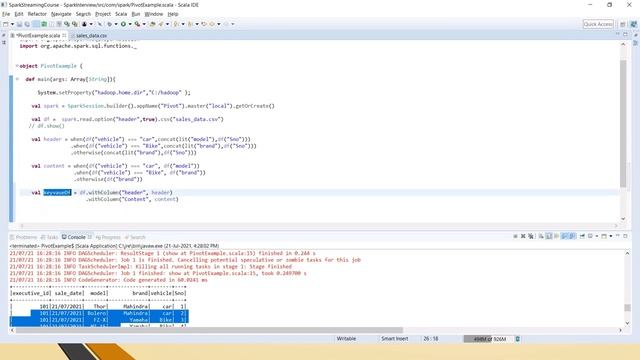Click Remove All Terminated Launches icon
Screen dimensions: 640x360
(x=531, y=236)
